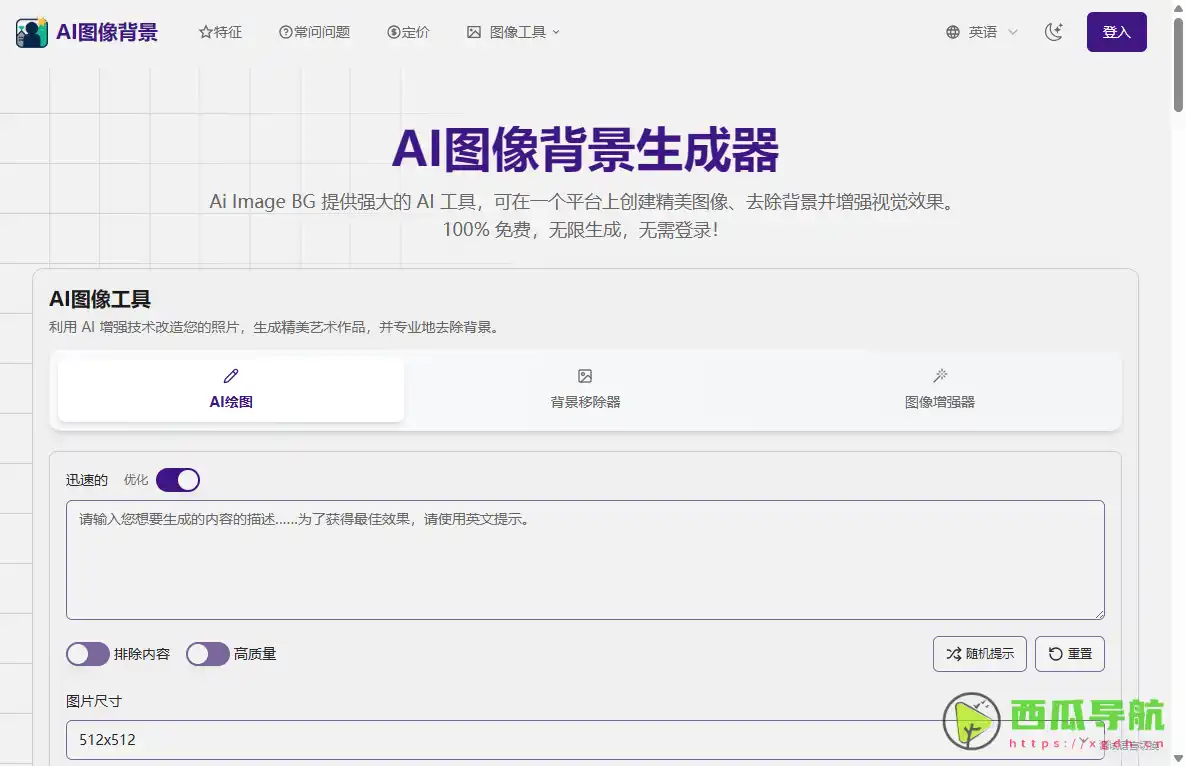Open the 常问问题 FAQ link
Screen dimensions: 1186x766
pyautogui.click(x=315, y=32)
